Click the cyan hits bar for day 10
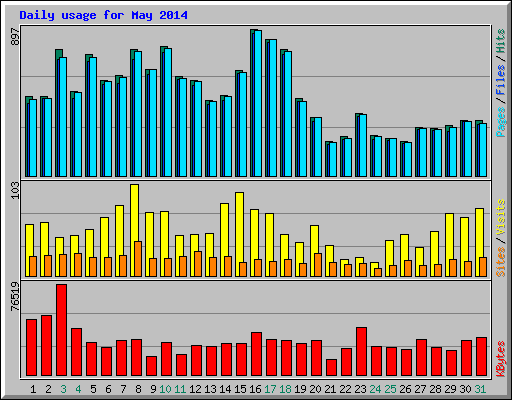Screen dimensions: 512x400 coord(168,112)
